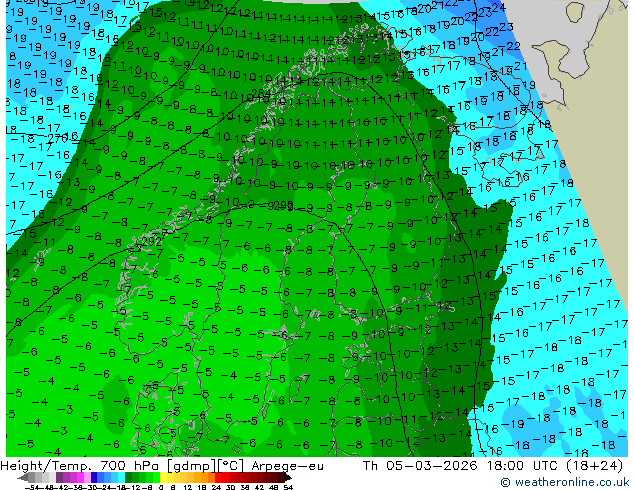This screenshot has height=490, width=634.
Task: Click the 54 legend scale label
Action: pyautogui.click(x=288, y=487)
